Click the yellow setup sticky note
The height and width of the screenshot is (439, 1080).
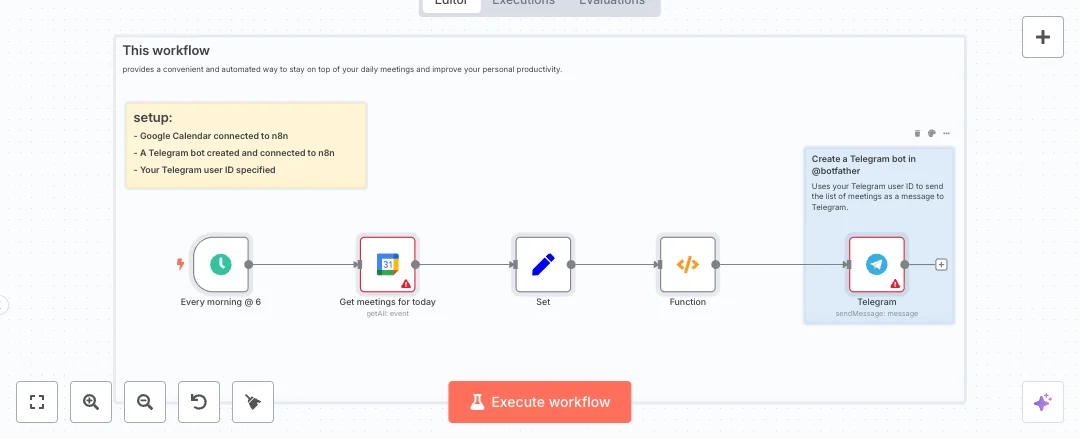point(246,145)
